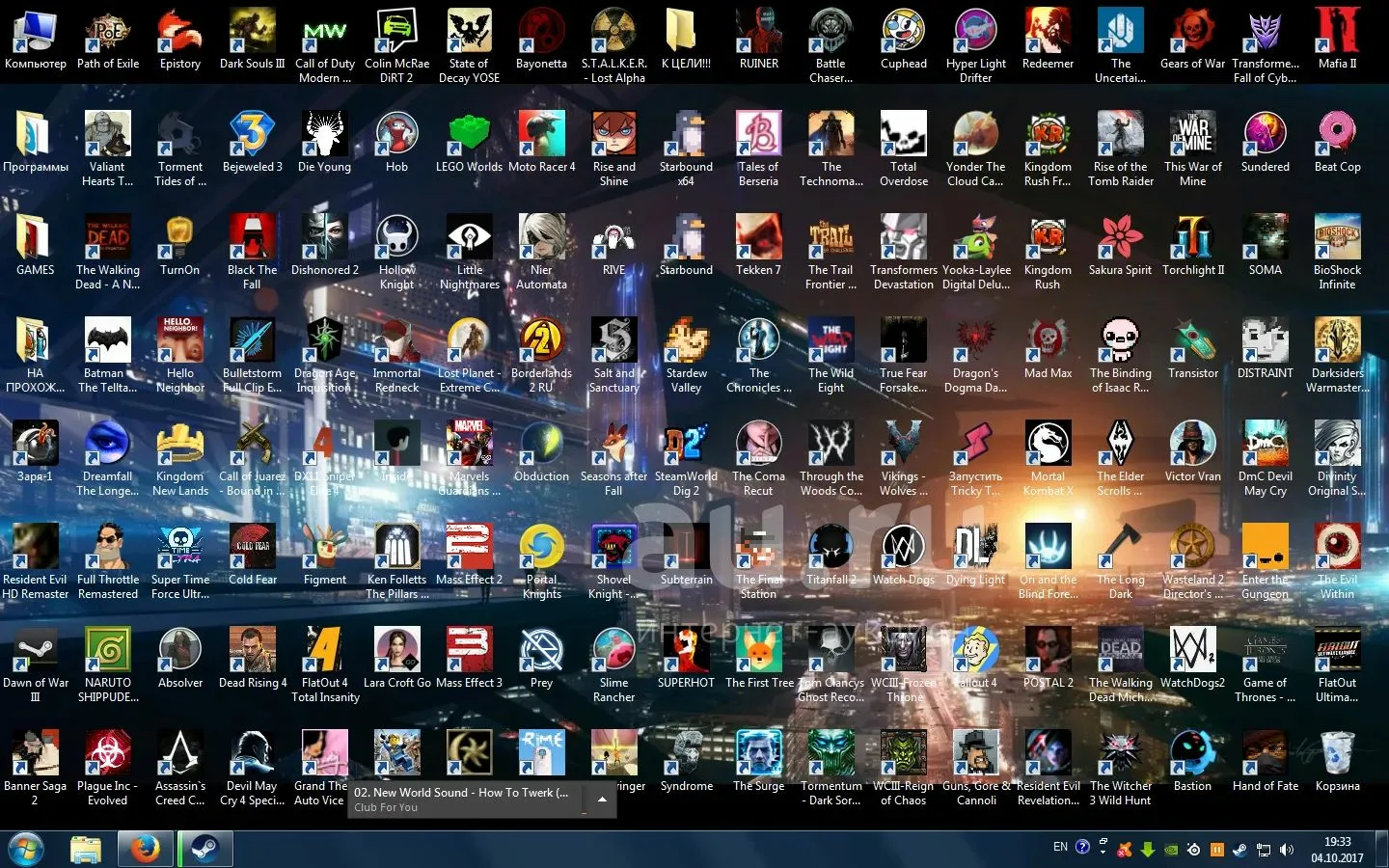Open the Корзина recycle bin
The image size is (1389, 868).
tap(1338, 763)
